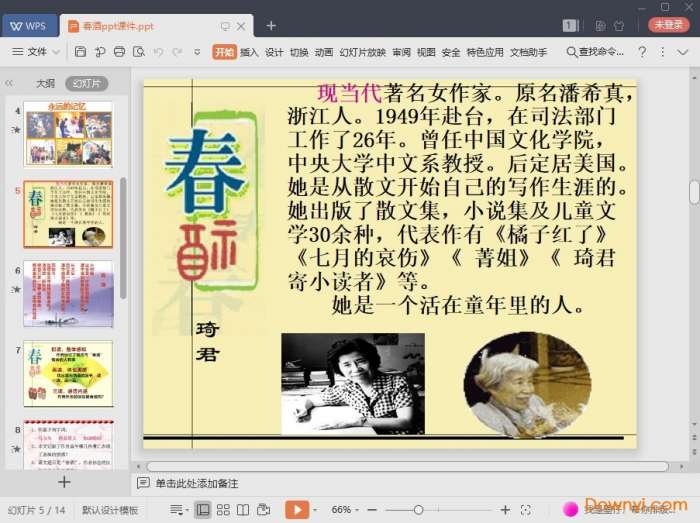Open the 插入 ribbon tab
The image size is (700, 523).
(249, 52)
